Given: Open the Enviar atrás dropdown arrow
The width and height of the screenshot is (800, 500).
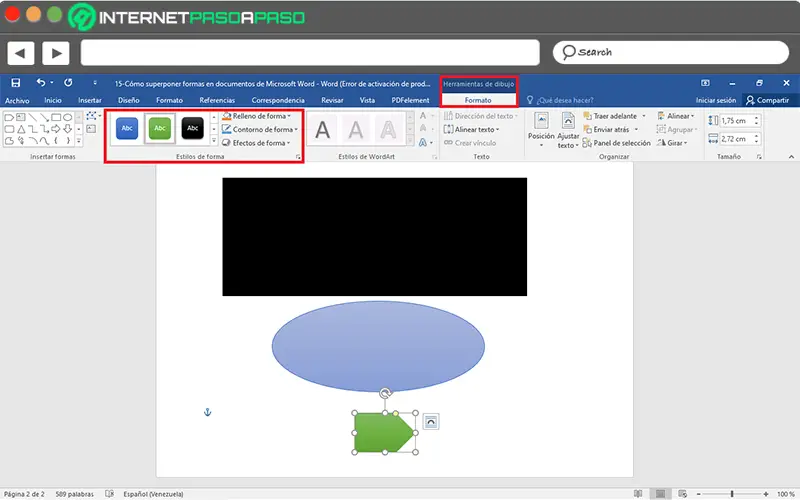Looking at the screenshot, I should click(x=636, y=130).
